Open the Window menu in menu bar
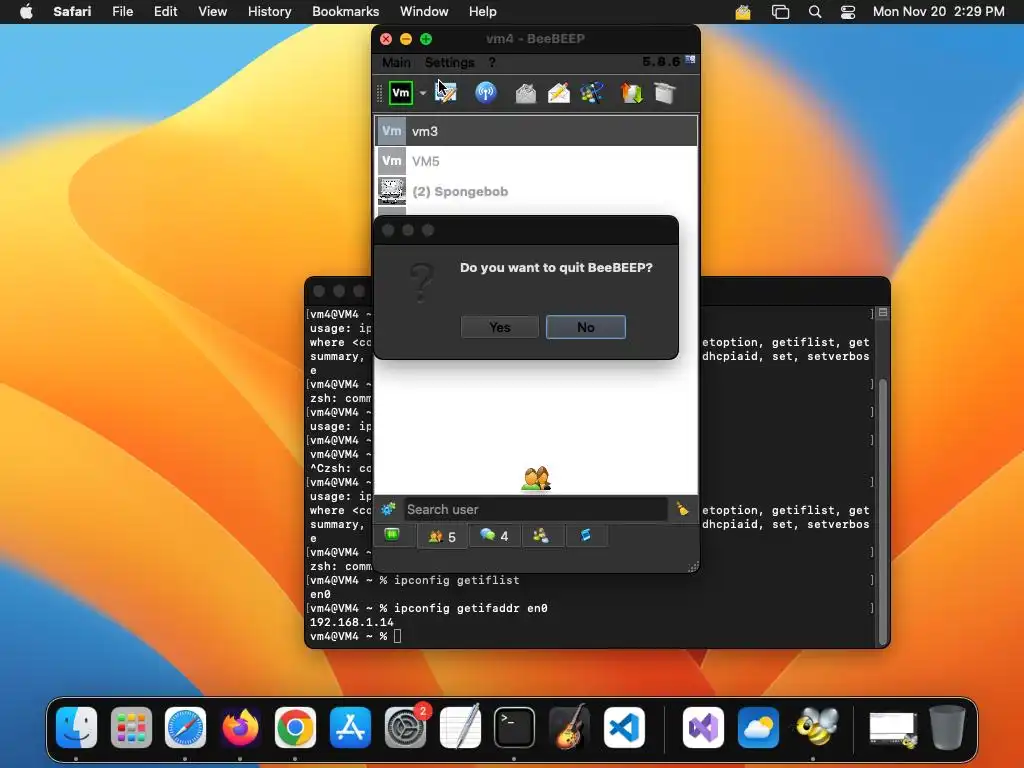Viewport: 1024px width, 768px height. [424, 12]
